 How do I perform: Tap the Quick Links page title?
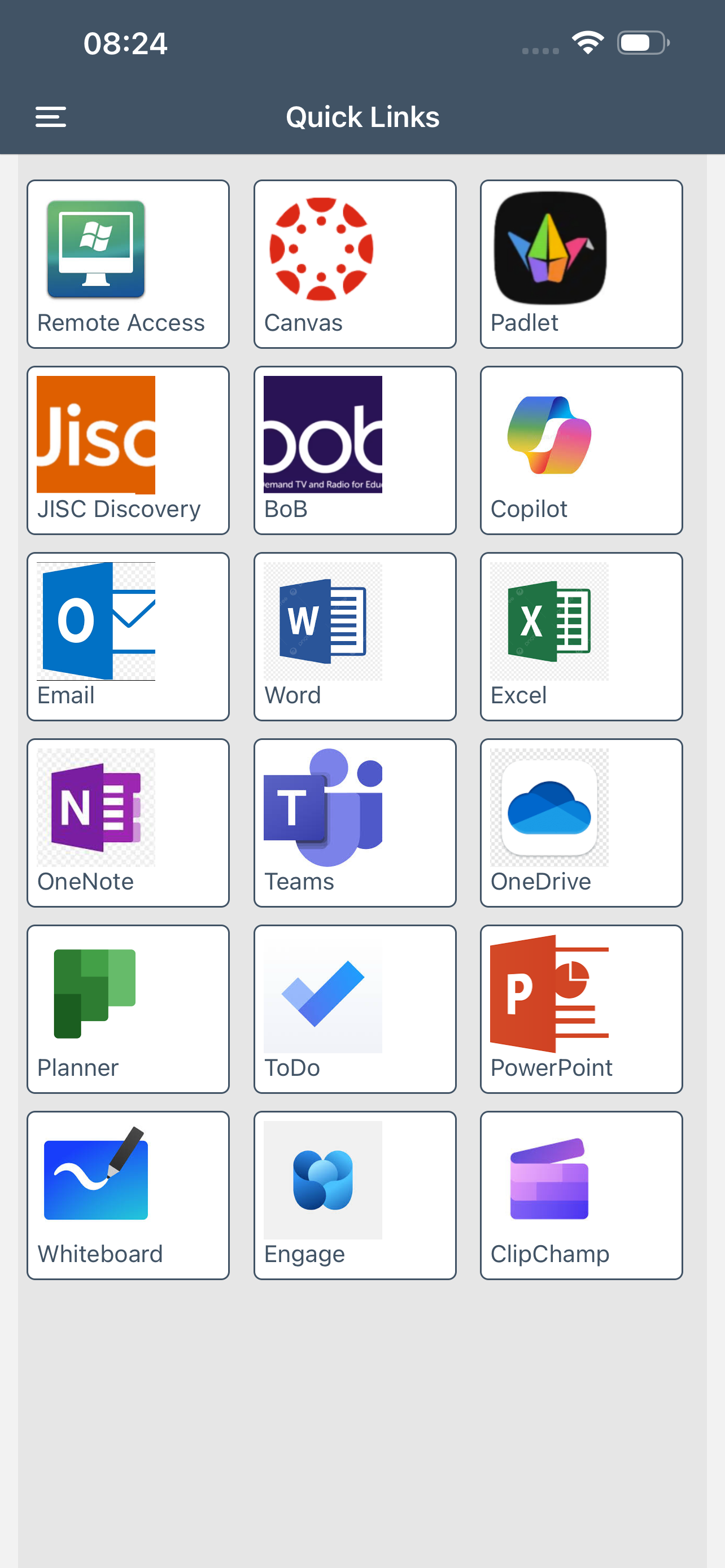coord(363,117)
